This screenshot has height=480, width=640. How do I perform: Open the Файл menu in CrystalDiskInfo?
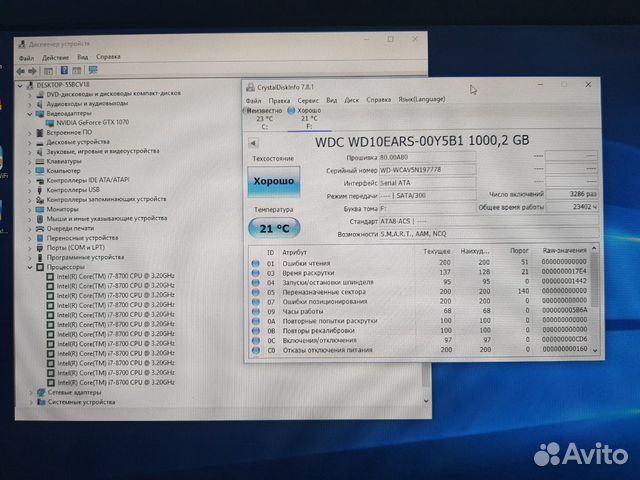tap(253, 100)
